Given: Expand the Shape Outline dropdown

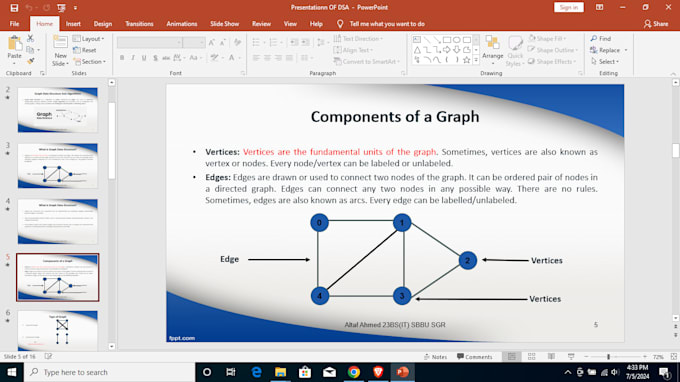Looking at the screenshot, I should coord(553,50).
